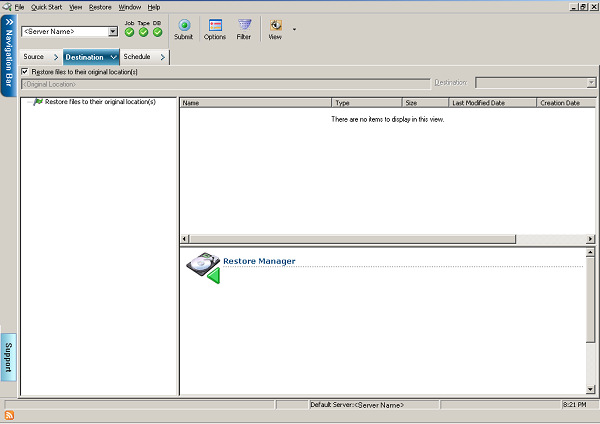Select the Destination tab

(x=91, y=57)
